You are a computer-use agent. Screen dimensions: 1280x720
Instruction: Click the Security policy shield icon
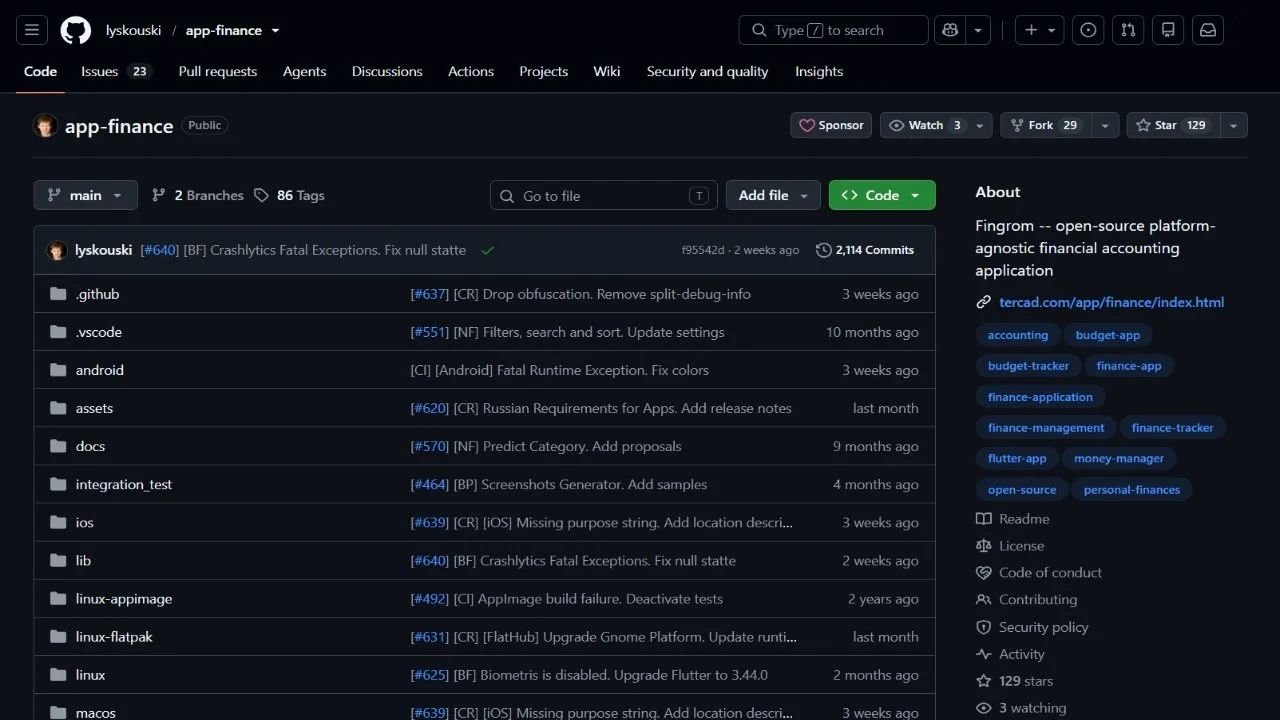[984, 627]
